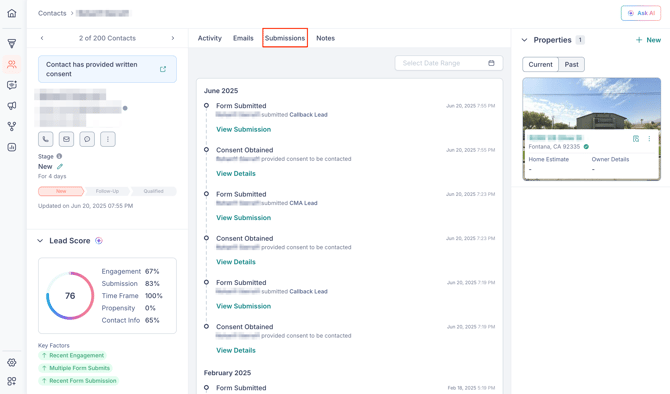Viewport: 670px width, 394px height.
Task: View Submission for the CMA Lead form
Action: (244, 218)
